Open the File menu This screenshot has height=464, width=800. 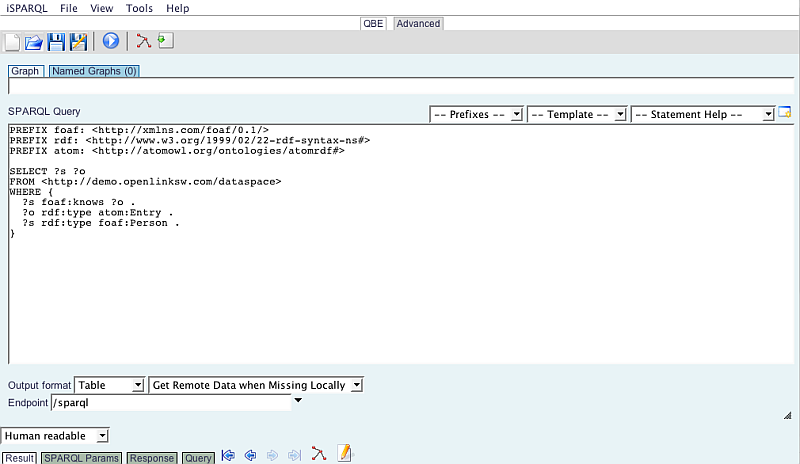click(68, 8)
